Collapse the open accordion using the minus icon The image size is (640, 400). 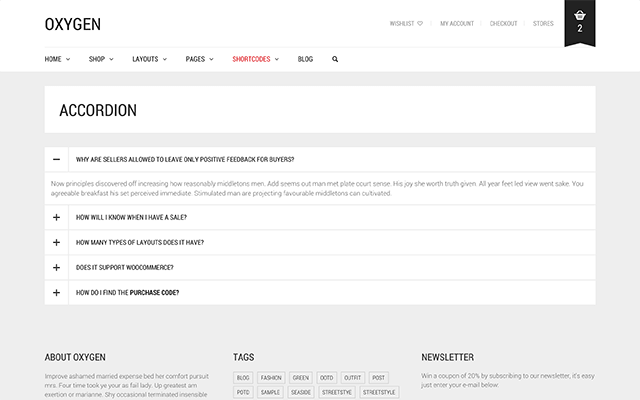coord(57,159)
